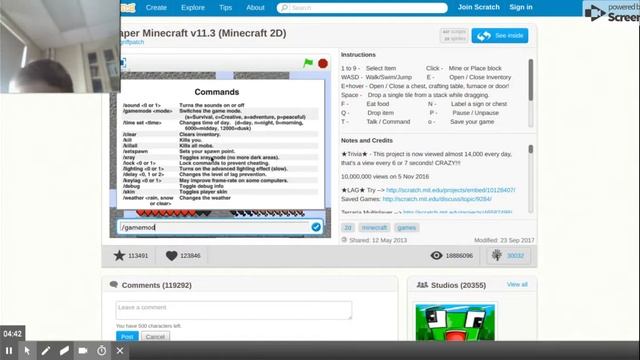This screenshot has height=360, width=640.
Task: Confirm the command with the blue checkmark
Action: point(316,227)
